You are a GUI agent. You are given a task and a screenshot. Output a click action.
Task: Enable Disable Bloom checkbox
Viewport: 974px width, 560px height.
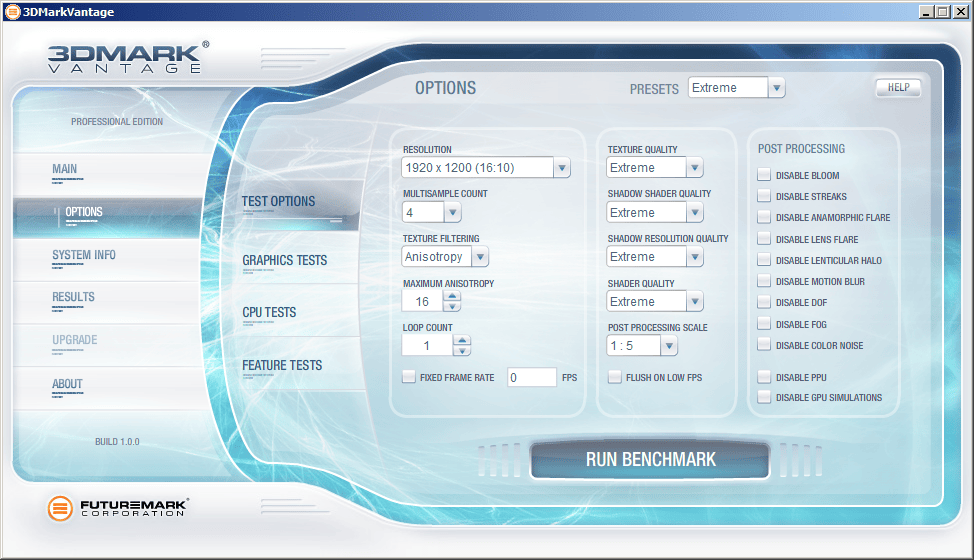pos(764,175)
